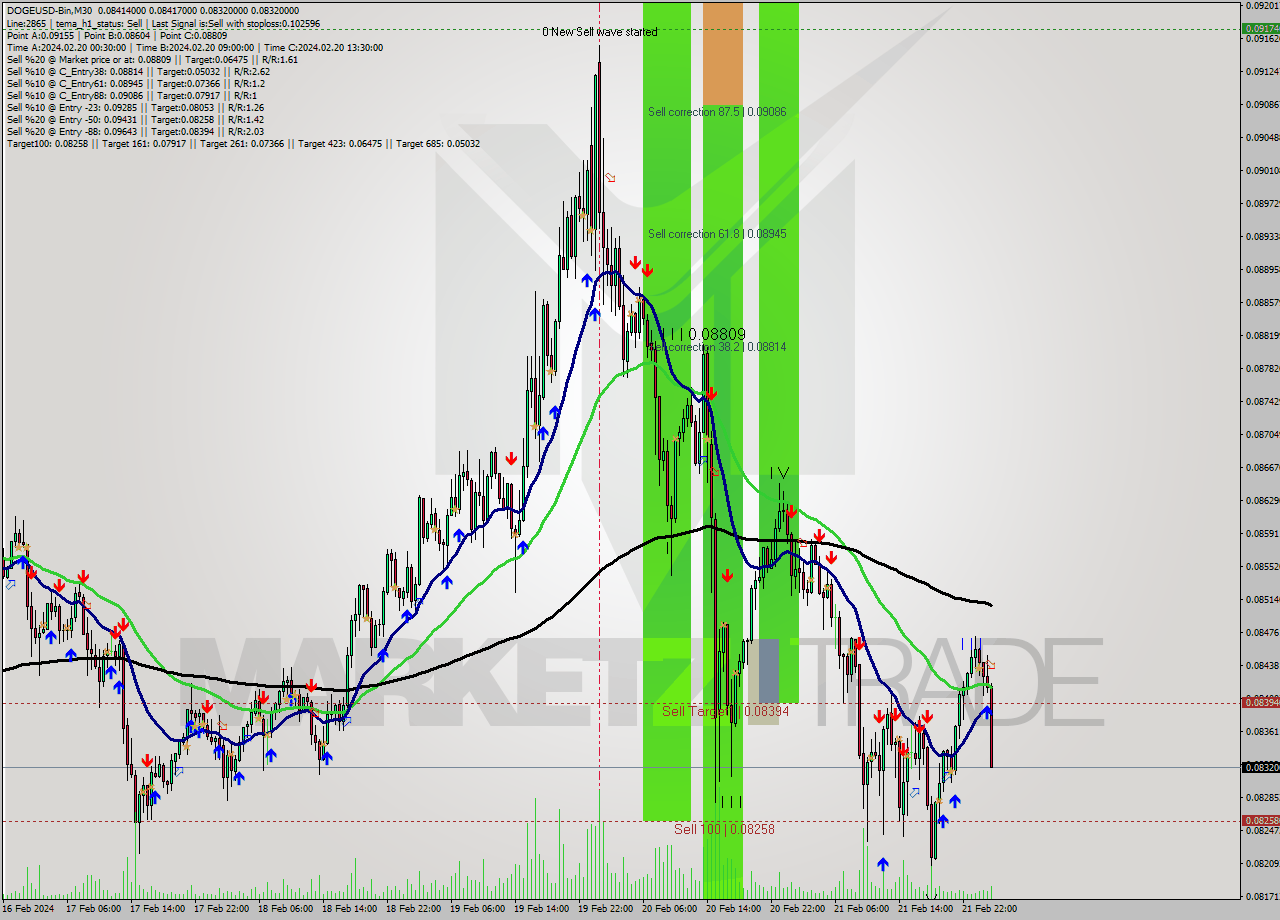Select the 'Sell Target1 | 0.08394' label
This screenshot has height=920, width=1280.
click(725, 711)
